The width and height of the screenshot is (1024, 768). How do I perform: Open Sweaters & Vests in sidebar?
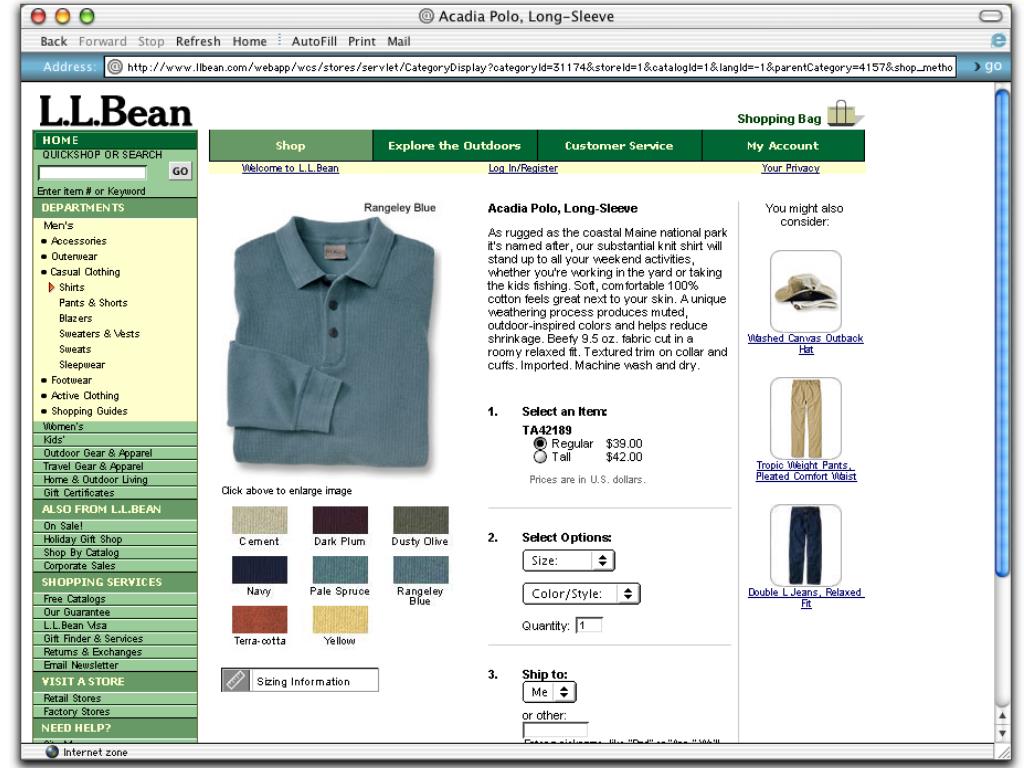click(x=99, y=334)
